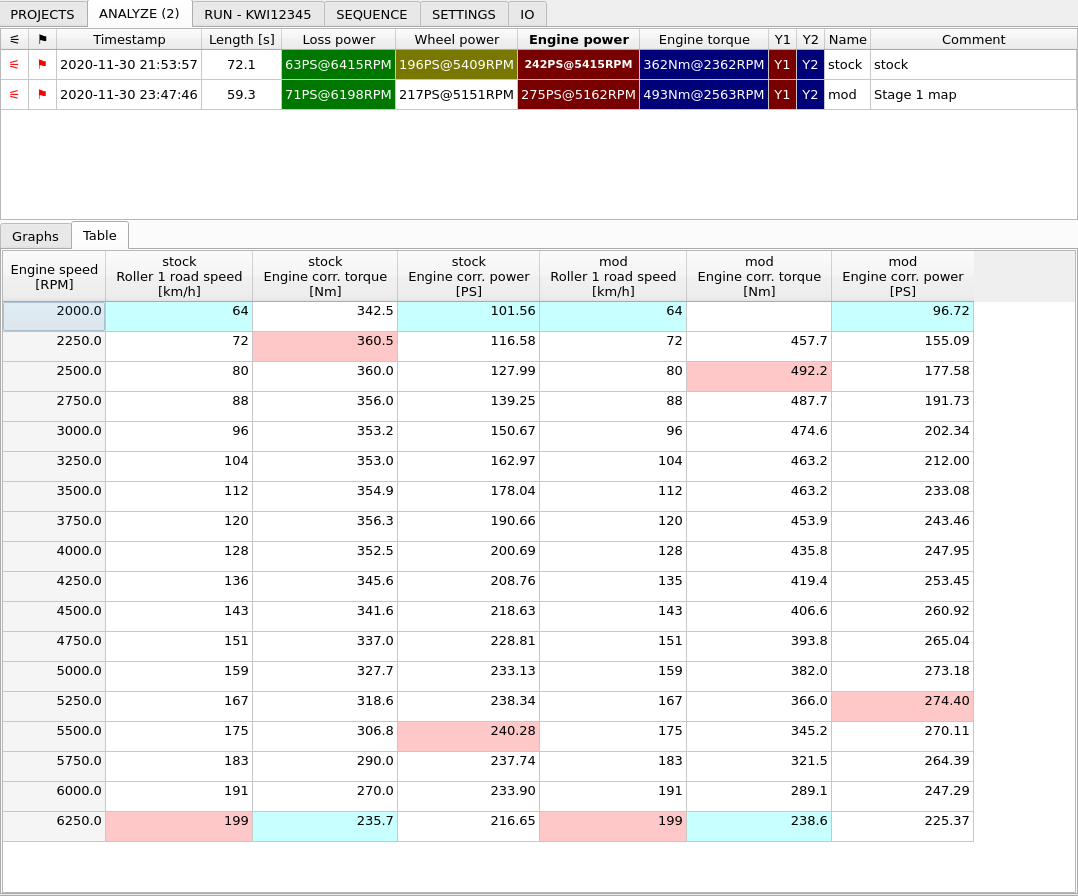Toggle Y2 axis for mod run

pyautogui.click(x=811, y=95)
